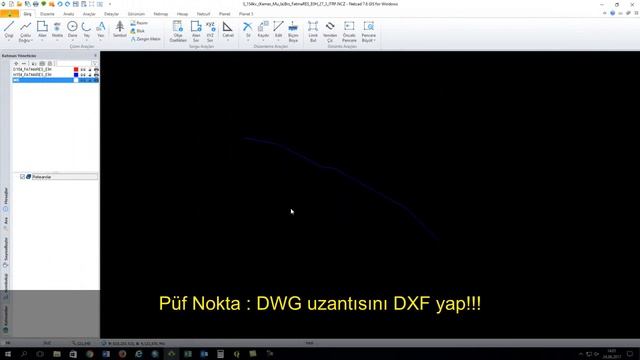Switch to the Araçlar ribbon tab

tap(89, 14)
